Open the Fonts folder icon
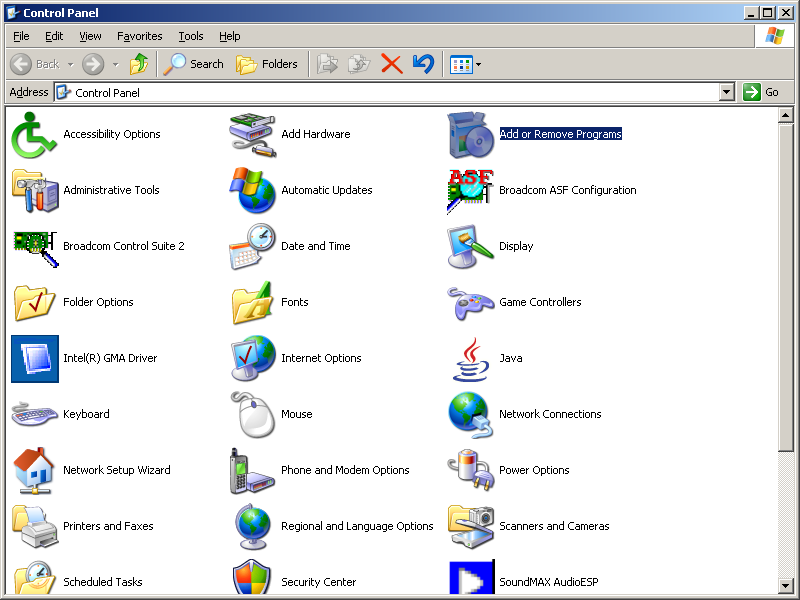800x600 pixels. pyautogui.click(x=253, y=303)
